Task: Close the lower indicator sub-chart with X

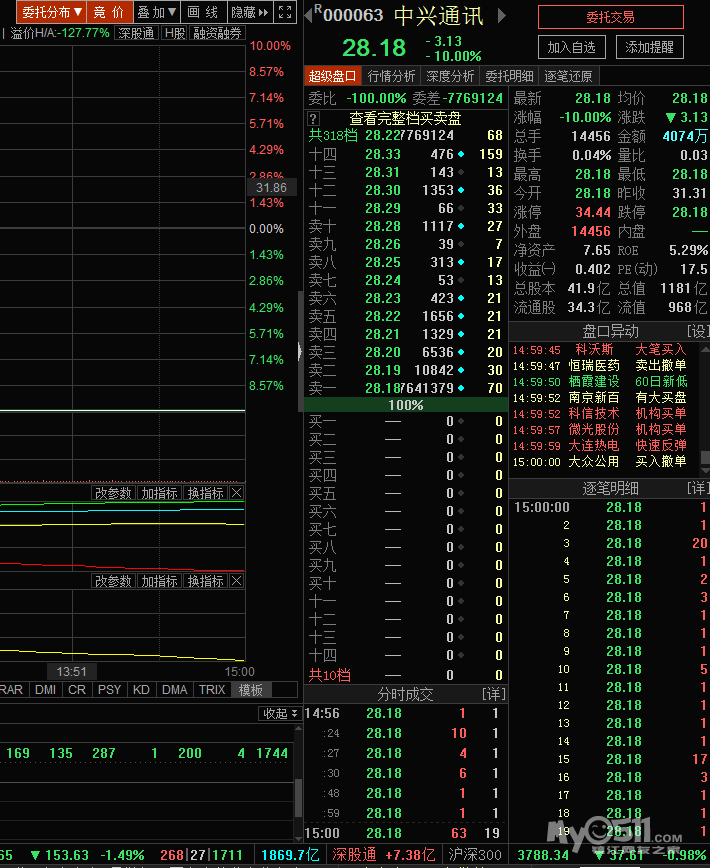Action: point(236,581)
